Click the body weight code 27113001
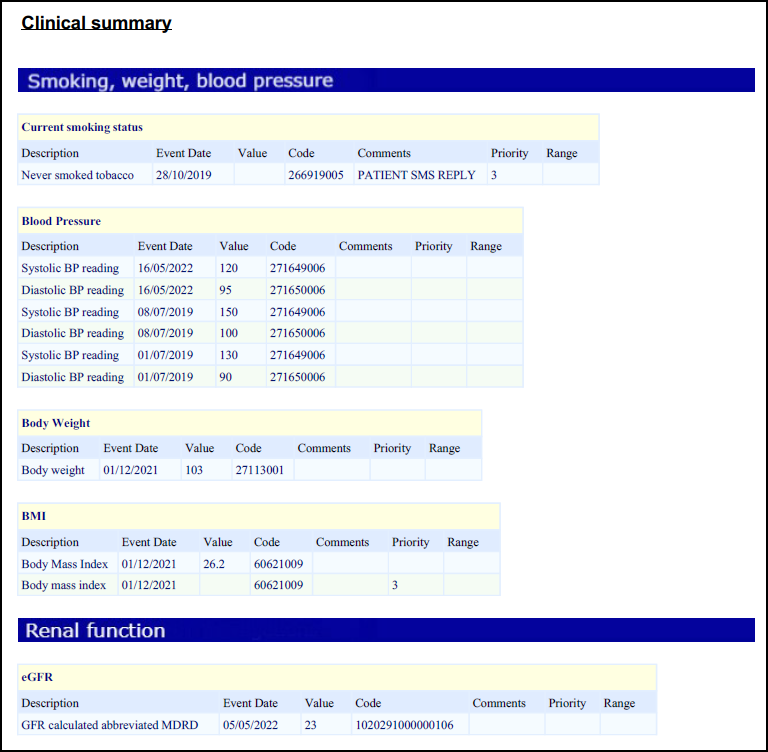This screenshot has height=752, width=768. pos(259,470)
